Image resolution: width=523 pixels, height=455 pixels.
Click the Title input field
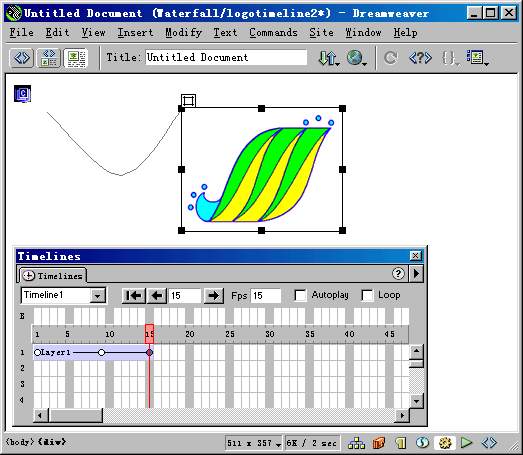tap(226, 57)
